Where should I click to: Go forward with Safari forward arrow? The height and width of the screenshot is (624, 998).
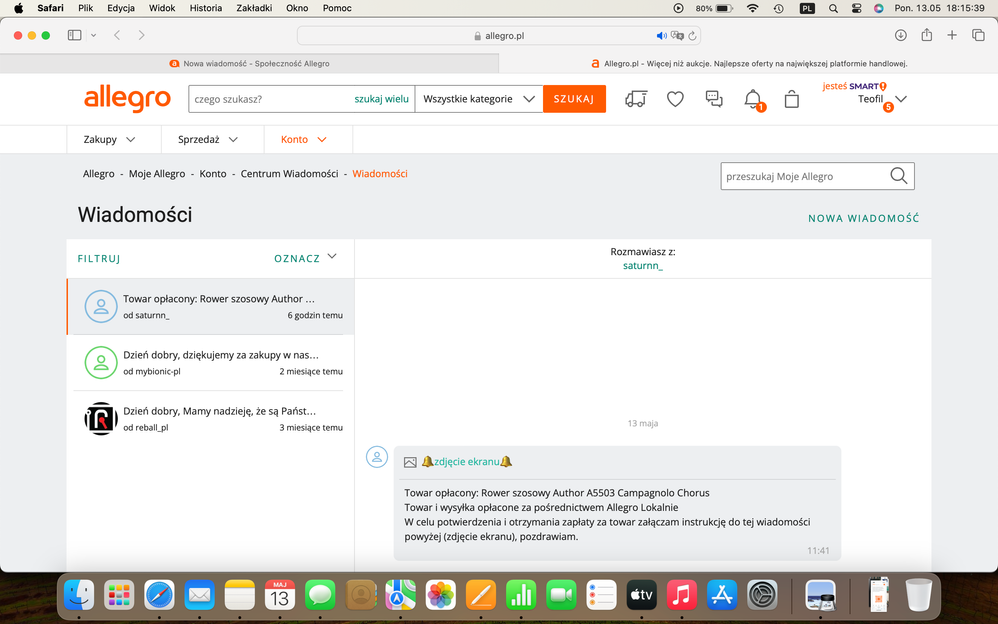(141, 35)
